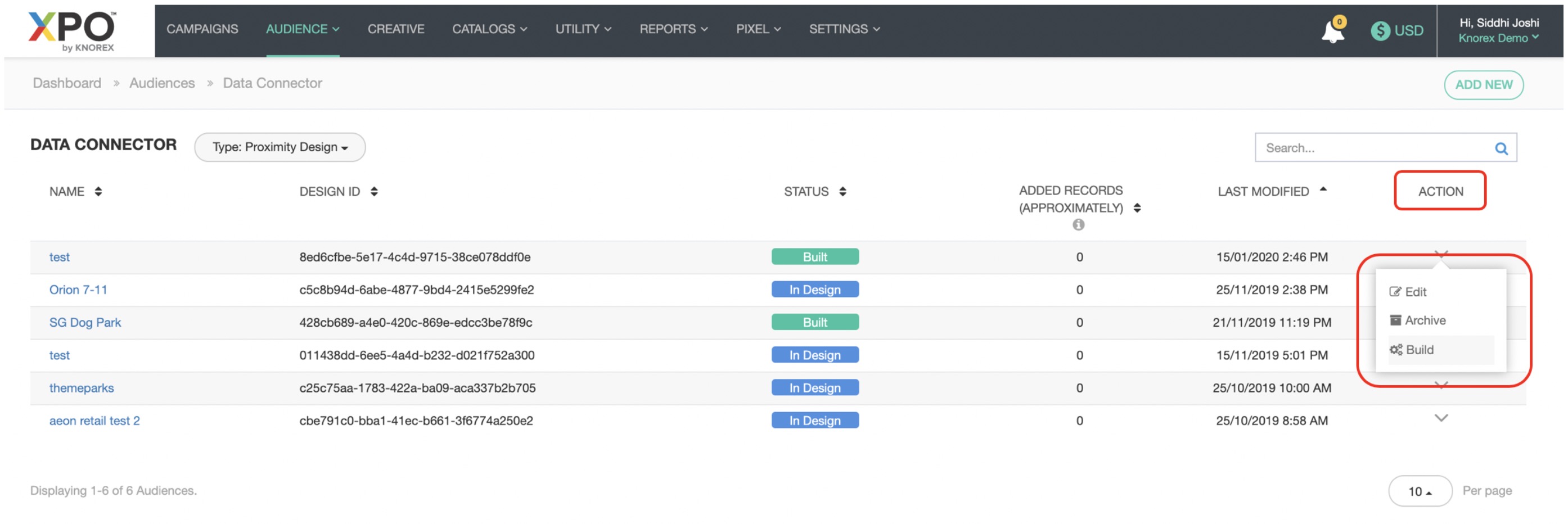
Task: Sort table by Name column arrows
Action: point(98,192)
